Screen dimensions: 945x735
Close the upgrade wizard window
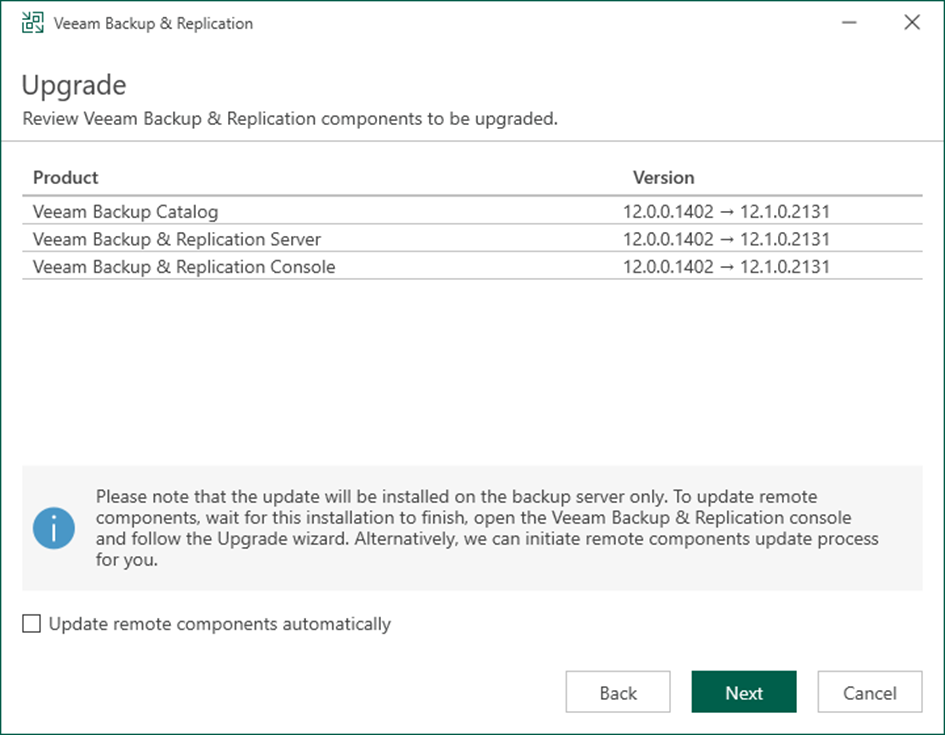click(x=911, y=23)
